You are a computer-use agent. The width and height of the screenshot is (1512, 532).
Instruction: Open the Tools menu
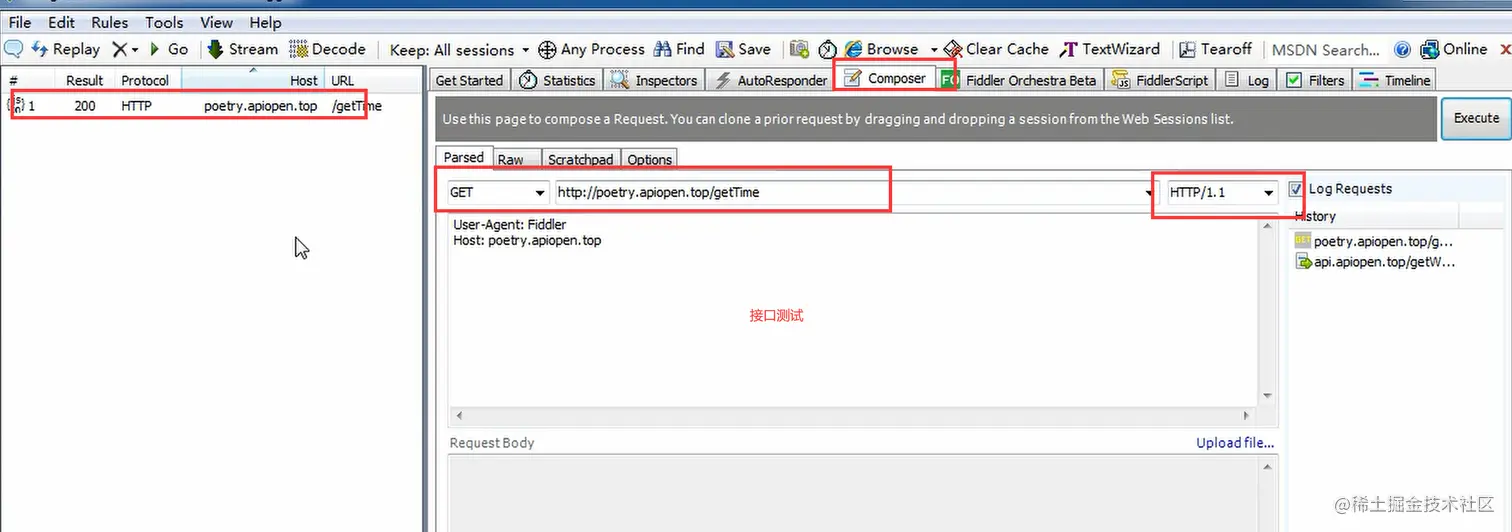point(164,22)
